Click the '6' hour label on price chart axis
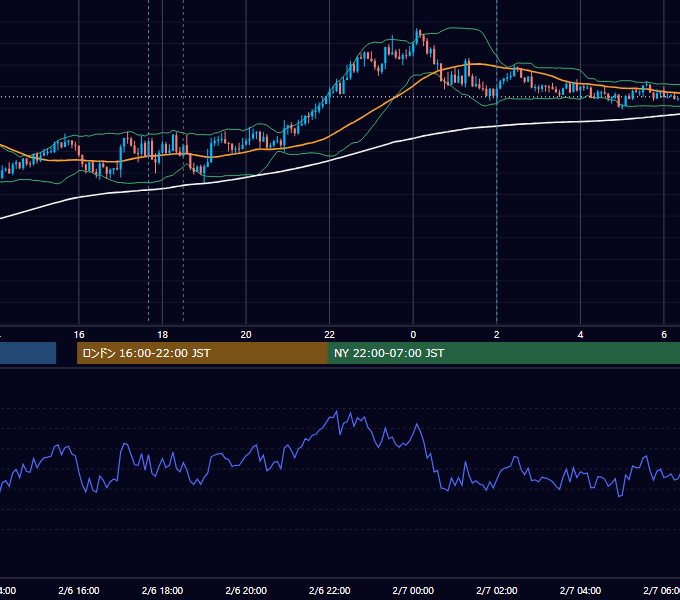The height and width of the screenshot is (600, 680). [664, 335]
